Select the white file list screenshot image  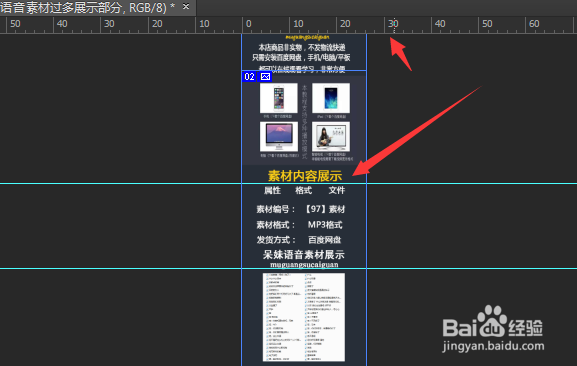pyautogui.click(x=304, y=317)
